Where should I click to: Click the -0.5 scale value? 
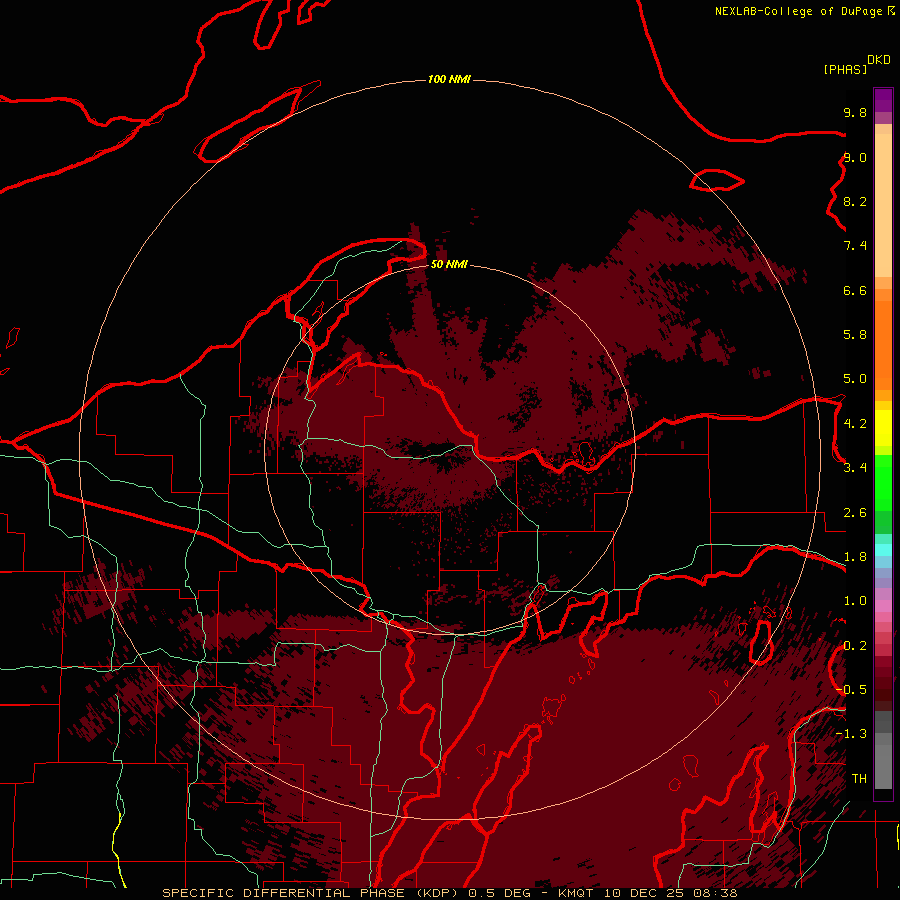pyautogui.click(x=851, y=689)
